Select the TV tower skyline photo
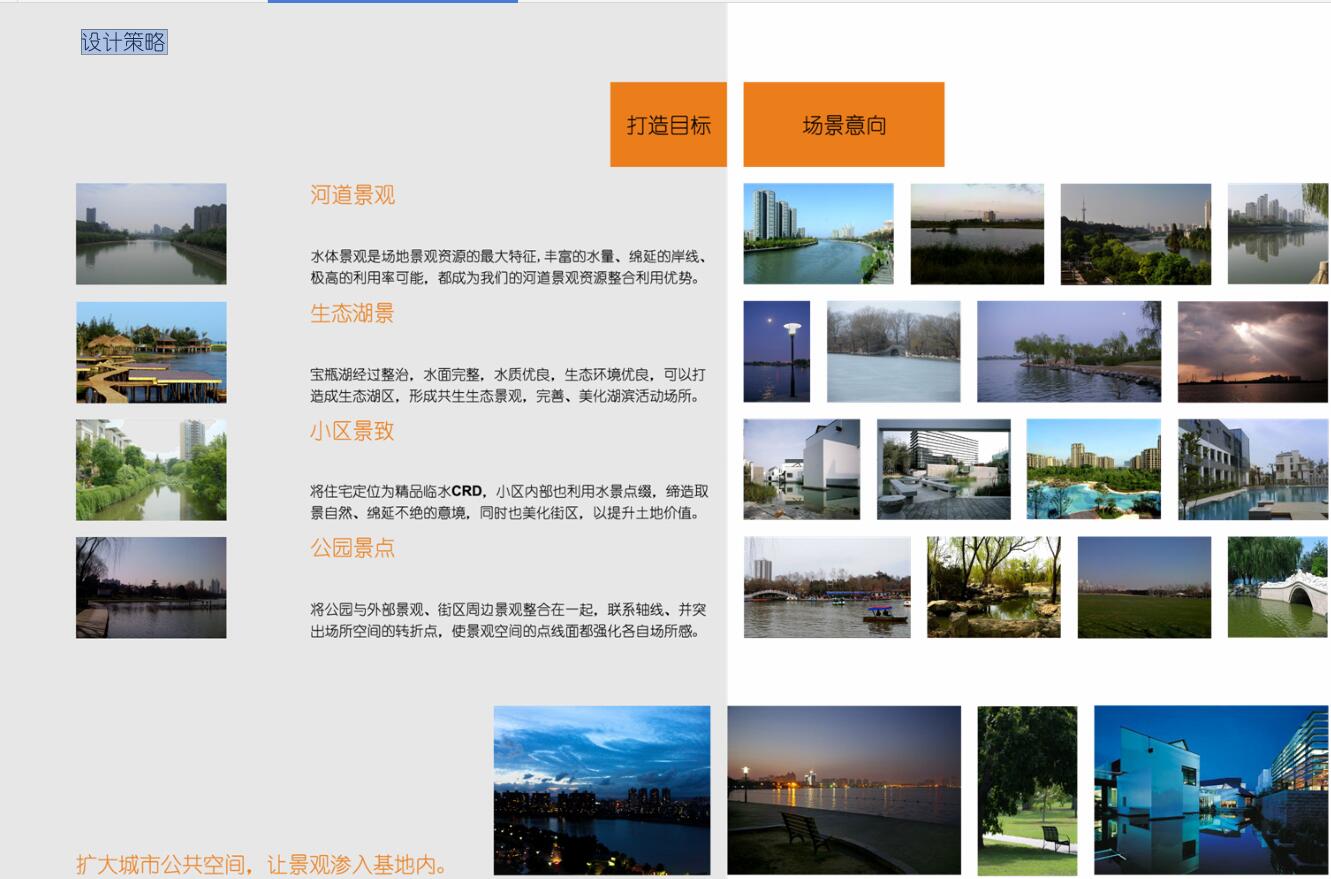This screenshot has height=879, width=1331. (x=1136, y=234)
